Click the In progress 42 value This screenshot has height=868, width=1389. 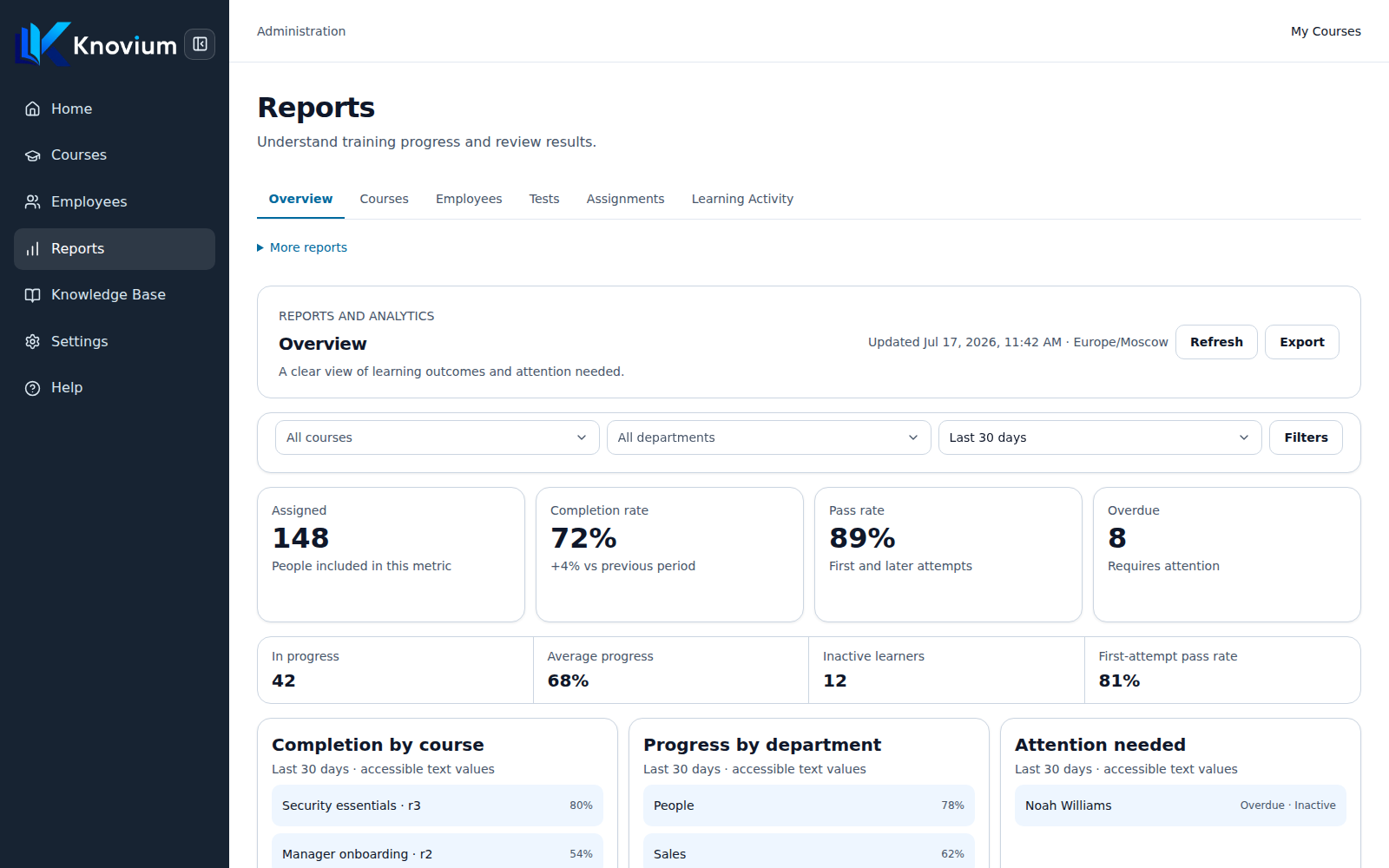tap(284, 681)
